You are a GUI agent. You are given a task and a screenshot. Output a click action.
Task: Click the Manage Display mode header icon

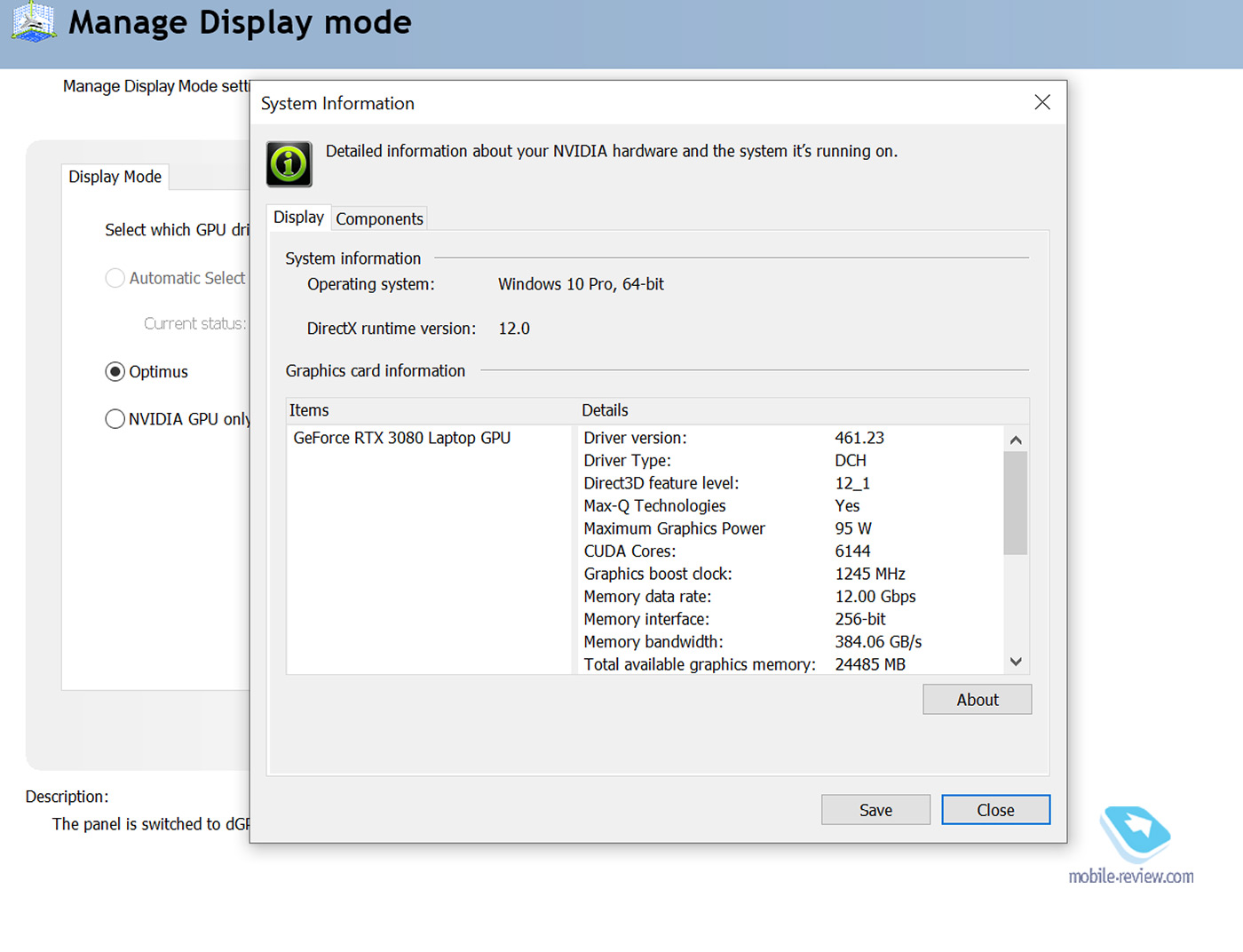coord(34,21)
